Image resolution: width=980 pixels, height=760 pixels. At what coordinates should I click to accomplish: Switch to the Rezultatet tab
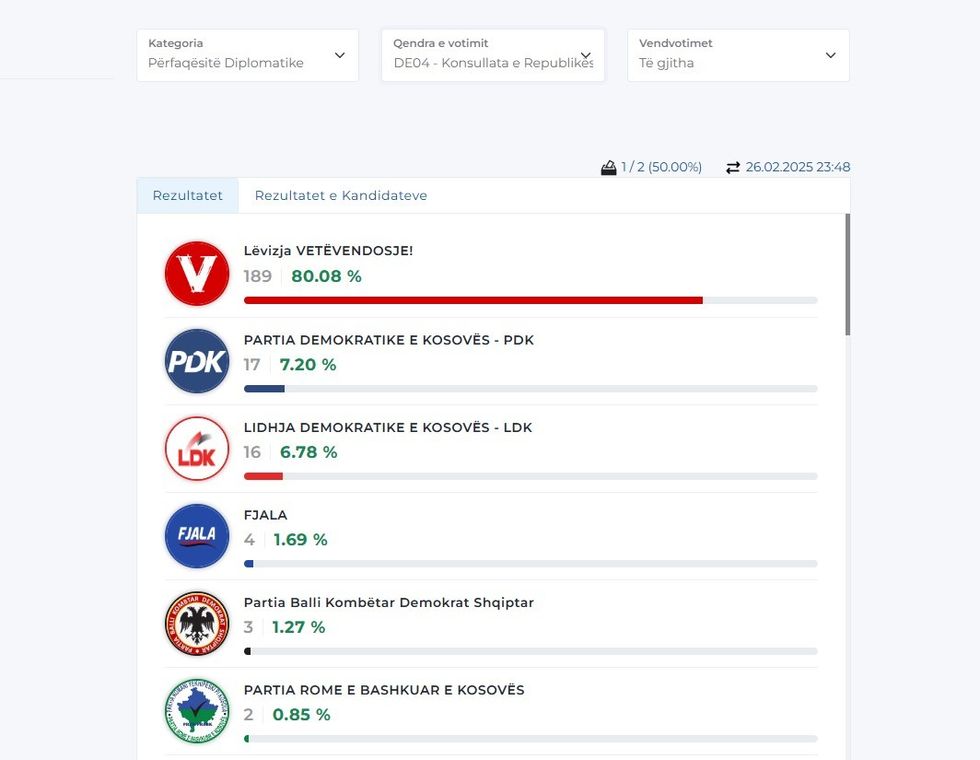coord(187,195)
